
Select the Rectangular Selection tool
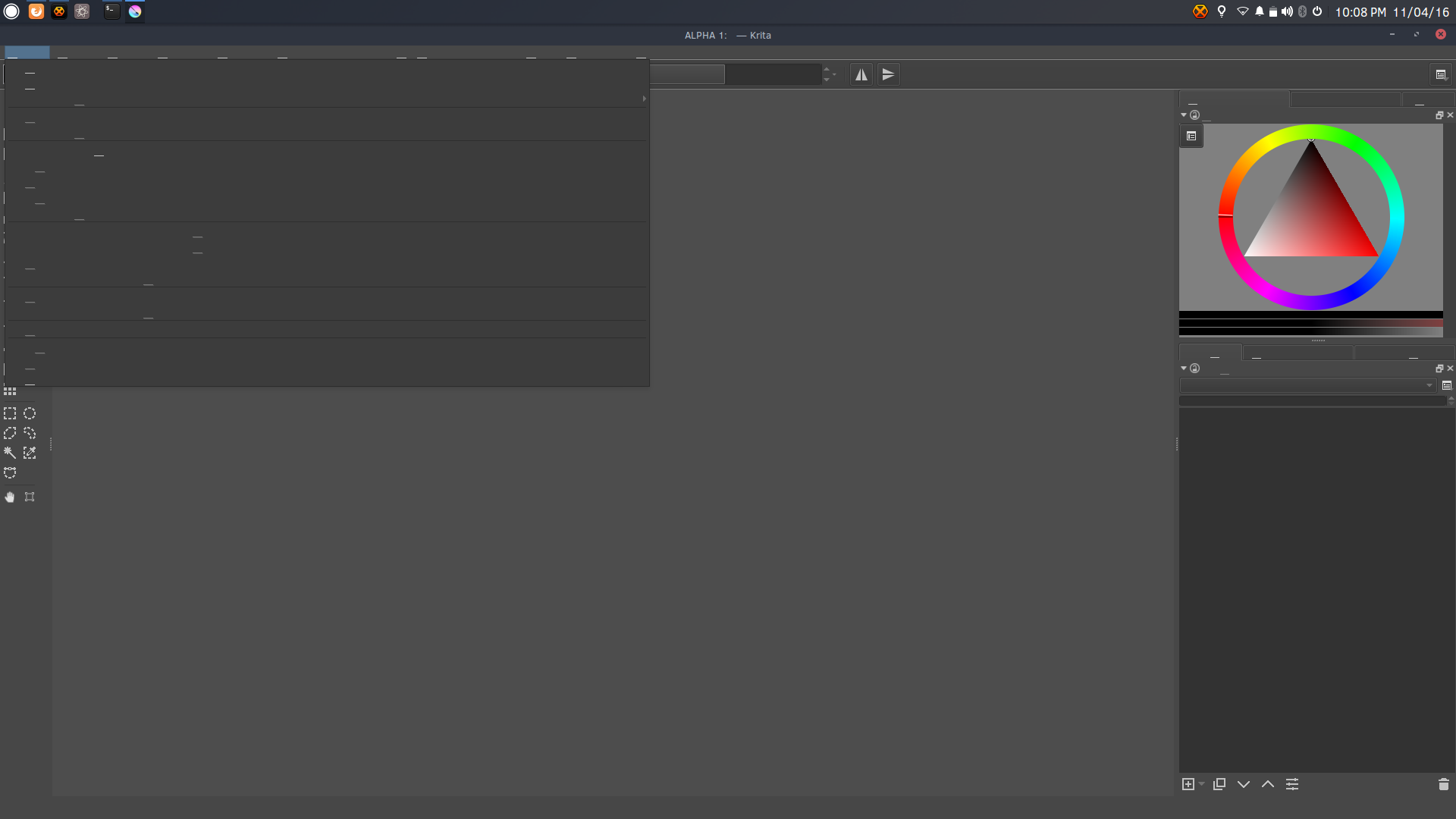[10, 413]
